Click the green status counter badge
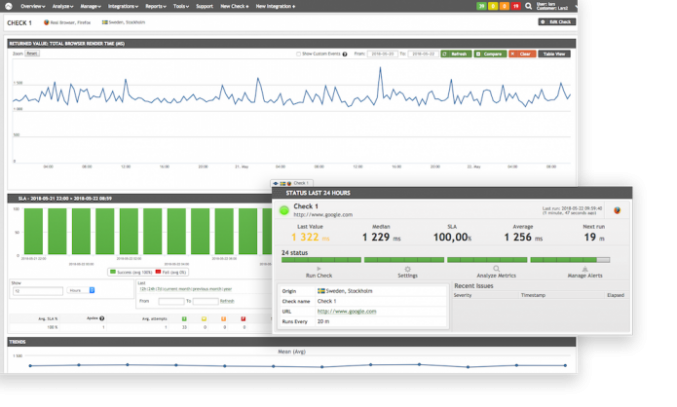The width and height of the screenshot is (677, 407). click(482, 6)
